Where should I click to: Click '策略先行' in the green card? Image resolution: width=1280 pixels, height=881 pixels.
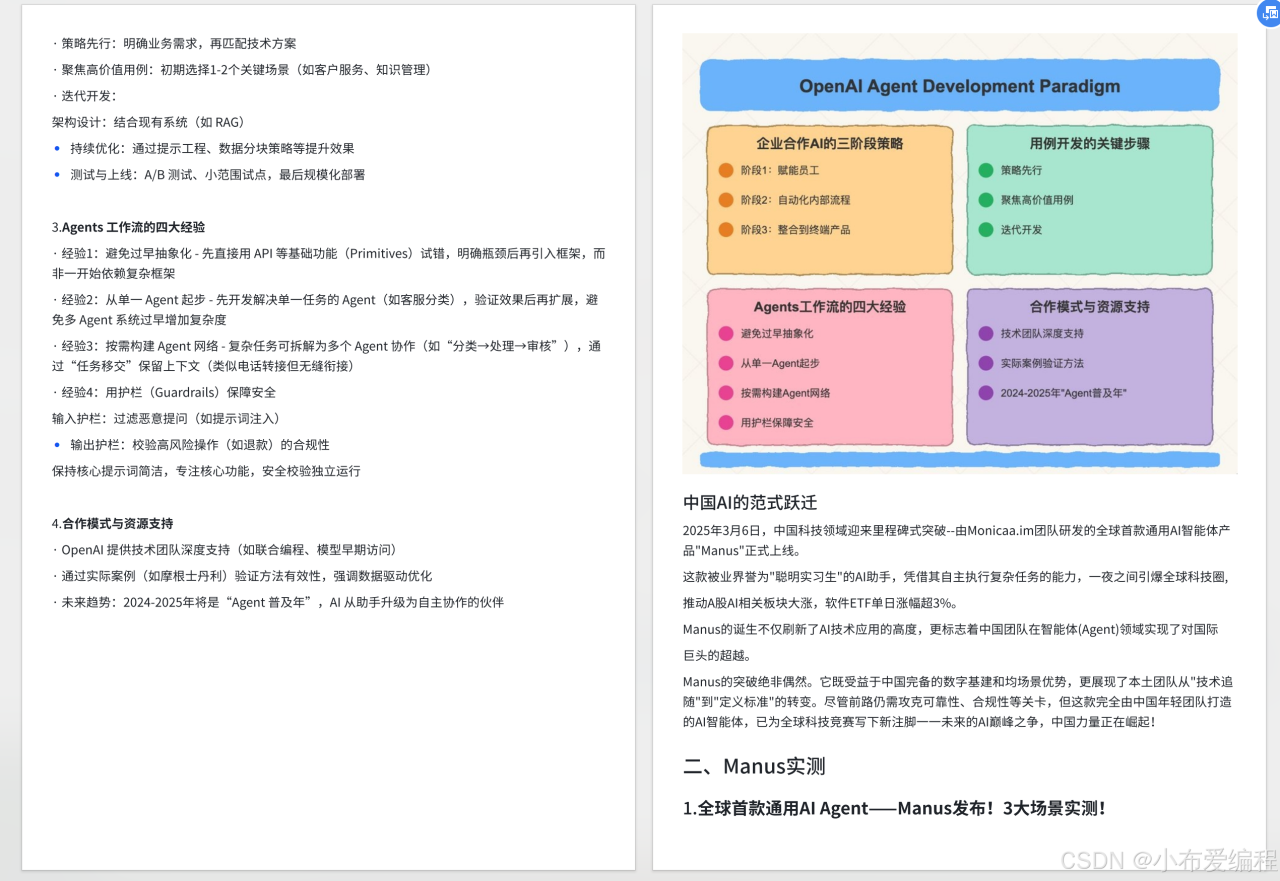1021,170
